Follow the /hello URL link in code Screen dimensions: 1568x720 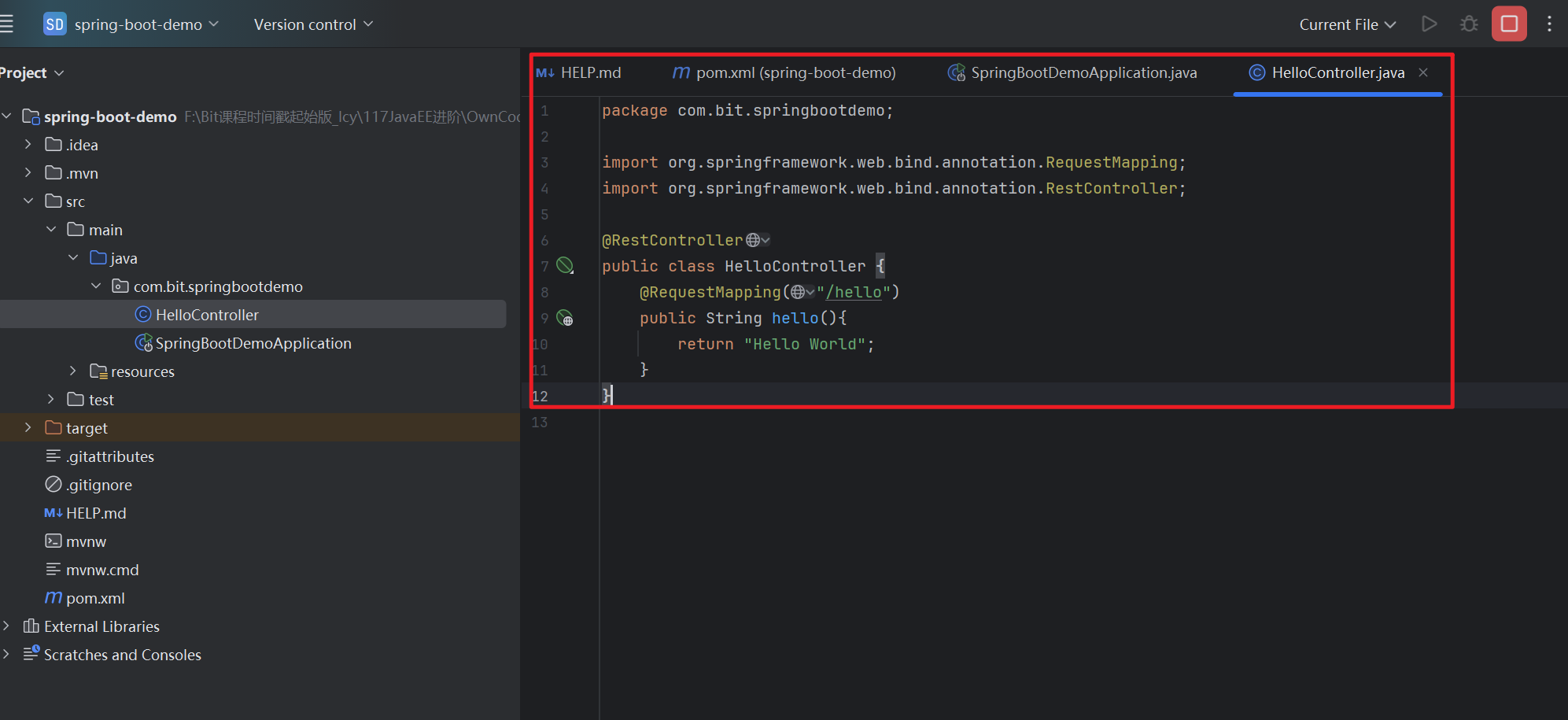tap(853, 292)
